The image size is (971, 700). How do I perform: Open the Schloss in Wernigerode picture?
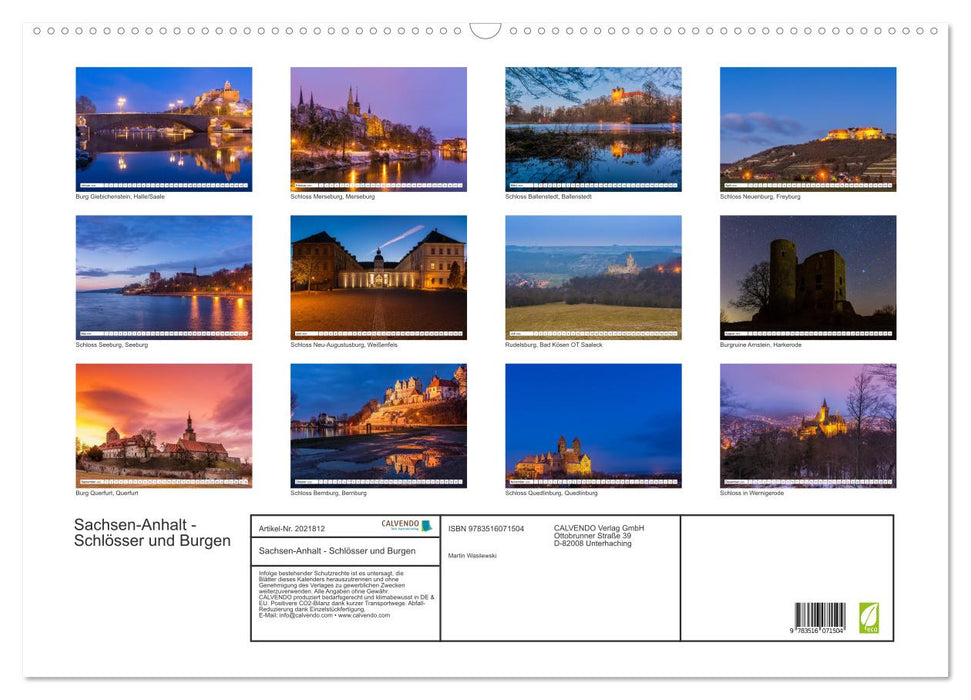click(808, 425)
